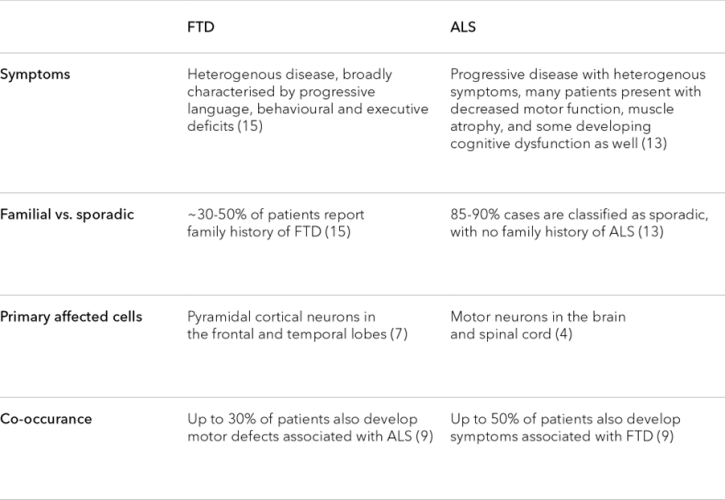Click the Primary affected cells row label
Image resolution: width=725 pixels, height=500 pixels.
click(71, 317)
